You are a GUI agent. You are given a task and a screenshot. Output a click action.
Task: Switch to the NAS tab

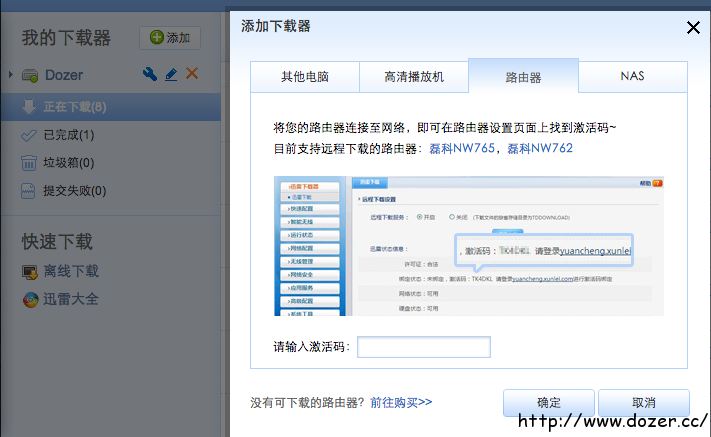pyautogui.click(x=633, y=77)
